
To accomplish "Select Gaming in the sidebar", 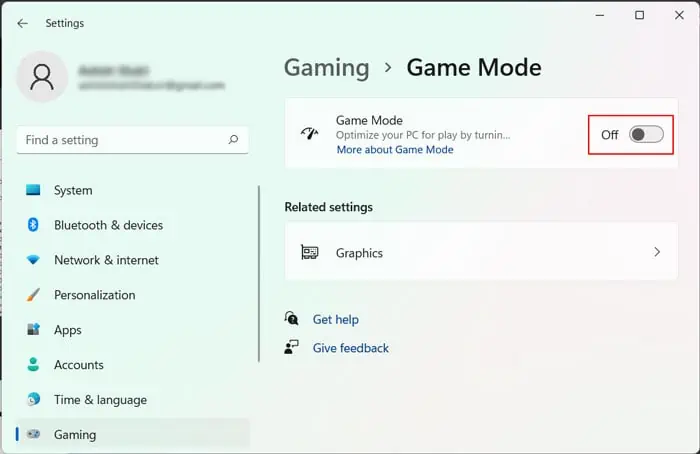I will tap(133, 434).
